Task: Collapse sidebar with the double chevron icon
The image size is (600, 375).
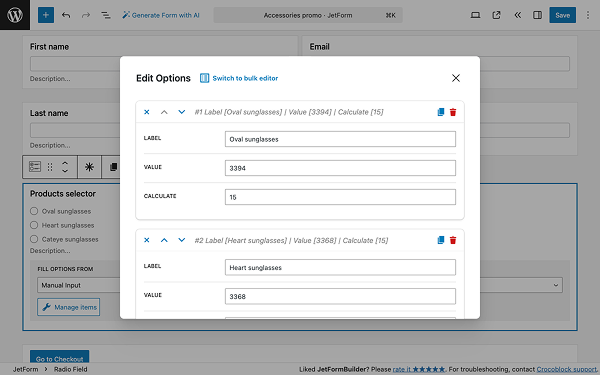Action: coord(517,15)
